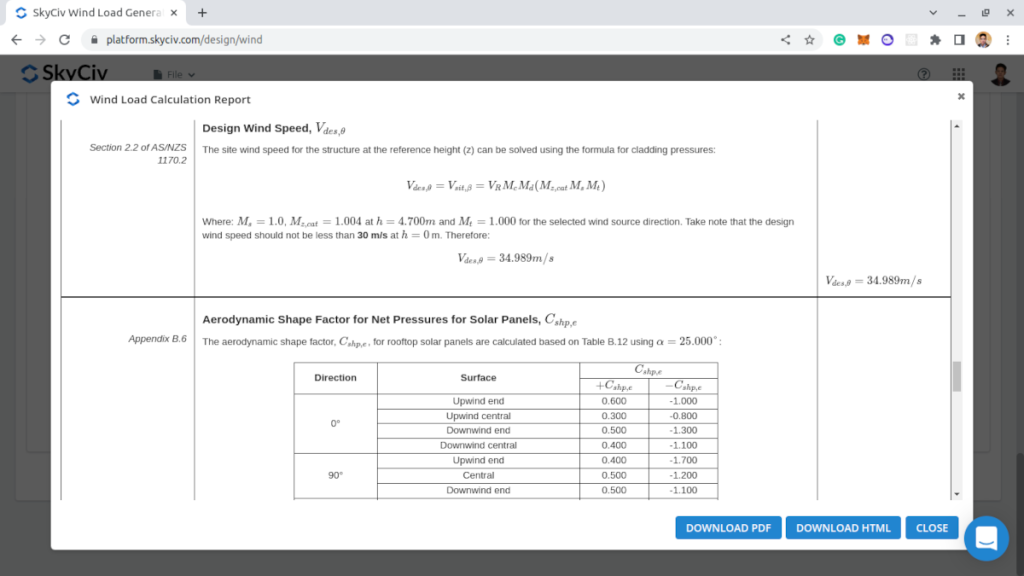Expand the browser window controls chevron
The image size is (1024, 576).
point(932,12)
